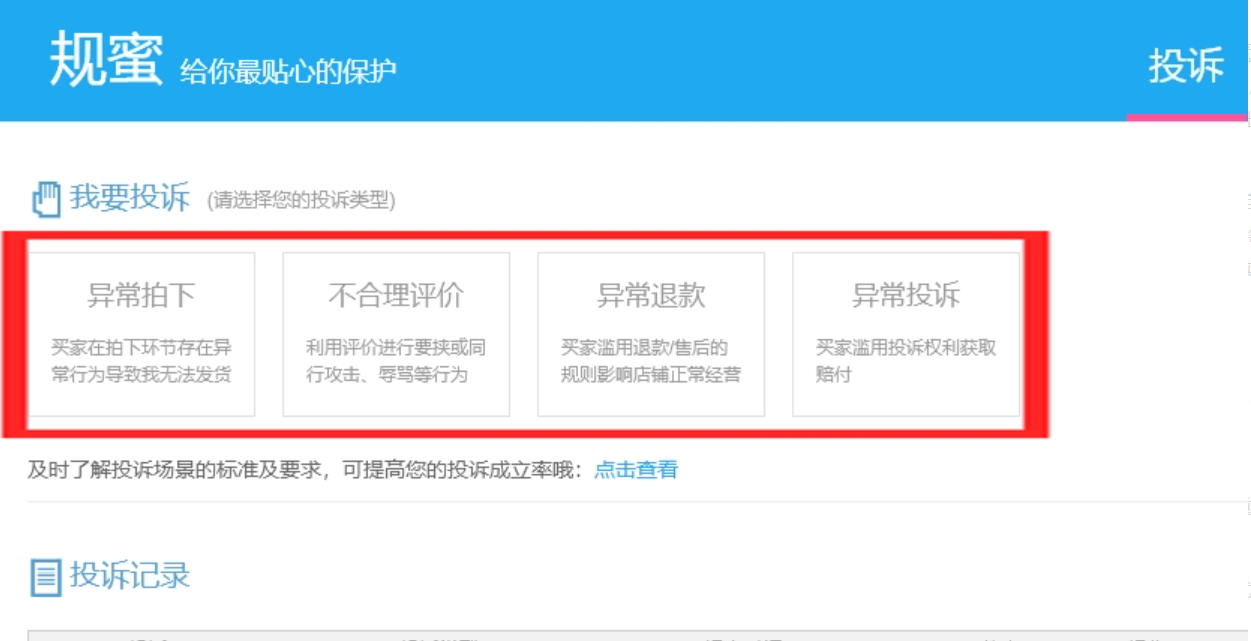This screenshot has width=1251, height=641.
Task: Click description 买家滥用退款/售后的规则
Action: point(651,361)
